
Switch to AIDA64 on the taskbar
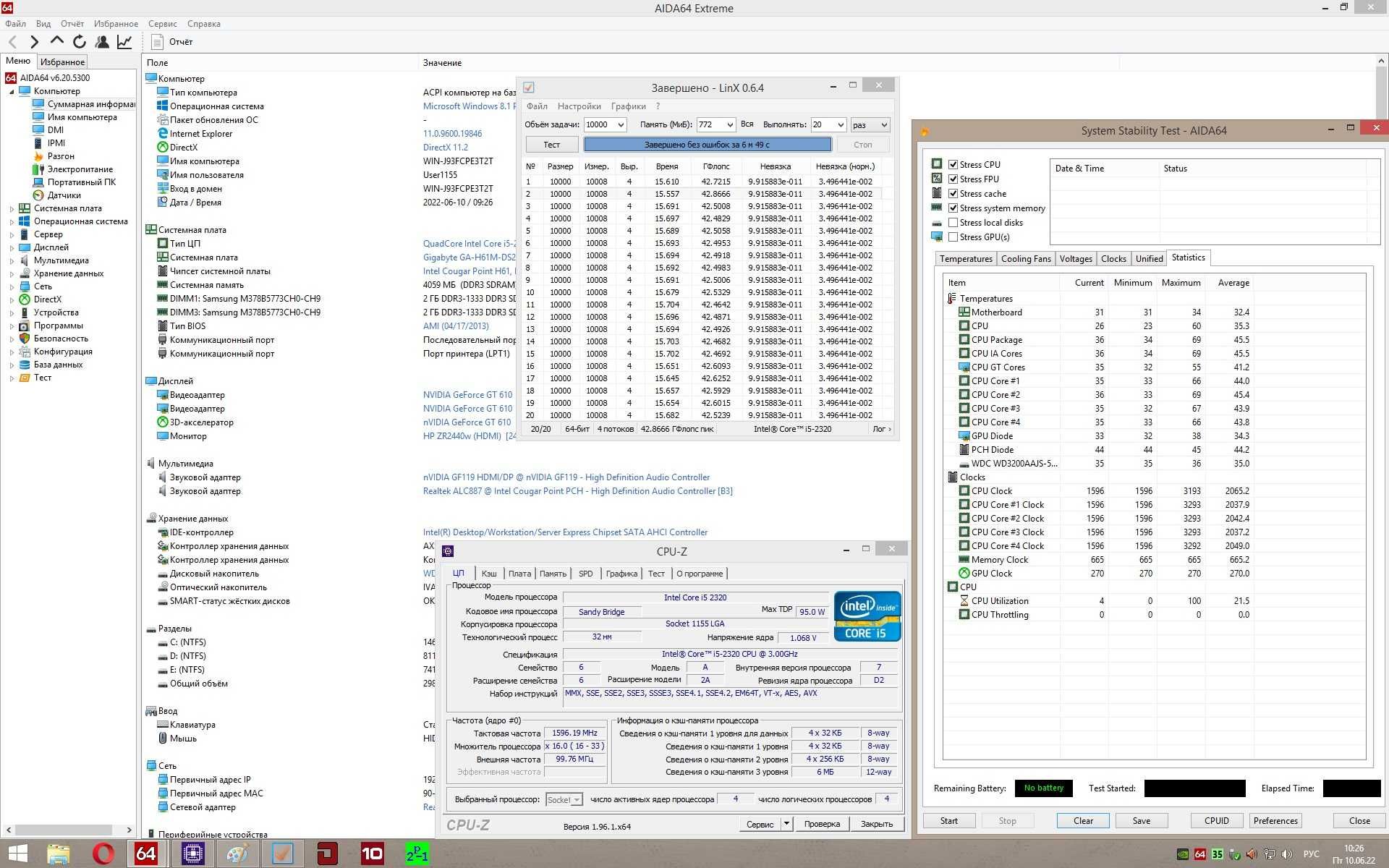[146, 854]
